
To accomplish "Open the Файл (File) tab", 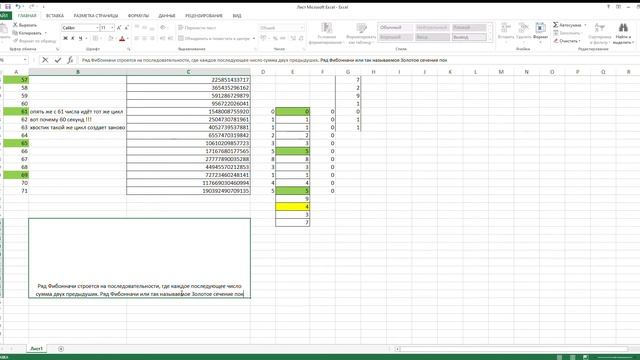I will coord(4,16).
